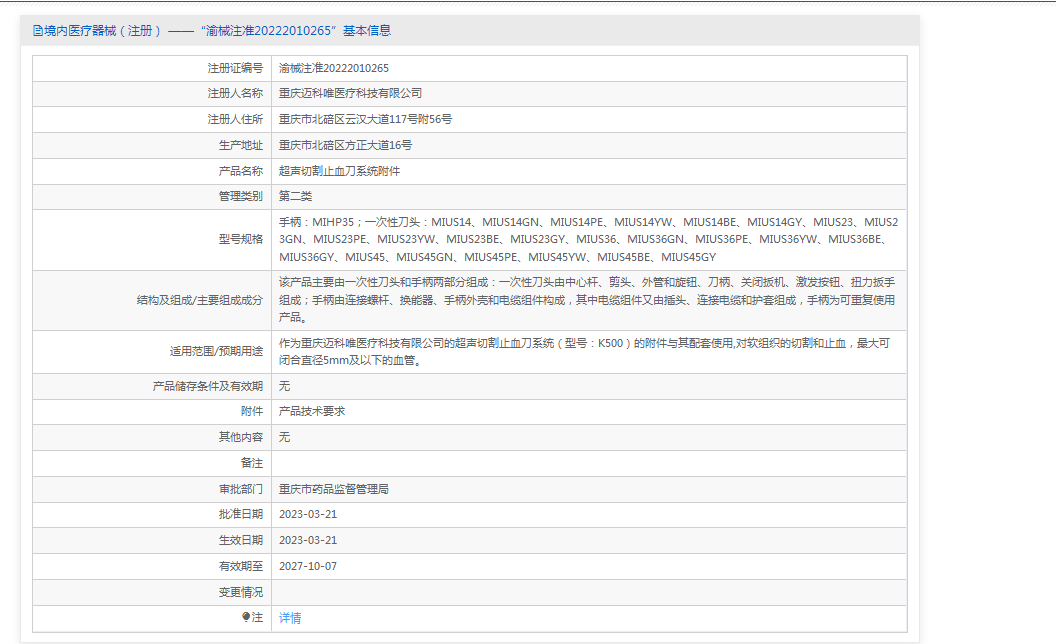The width and height of the screenshot is (1056, 644).
Task: Click the approver 重庆市药品监督管理局
Action: pyautogui.click(x=334, y=489)
